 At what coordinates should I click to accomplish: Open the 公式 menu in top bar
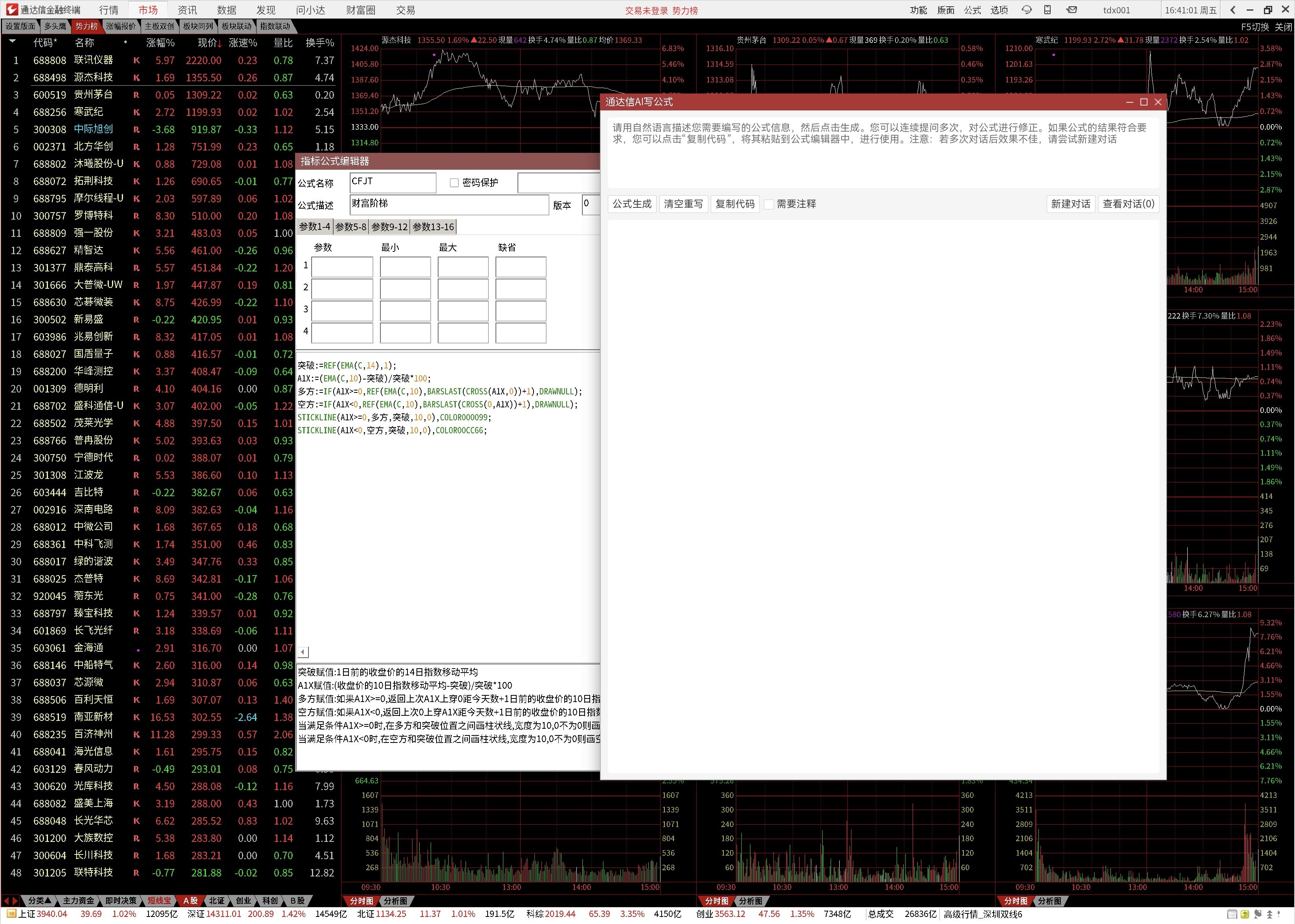pyautogui.click(x=972, y=10)
